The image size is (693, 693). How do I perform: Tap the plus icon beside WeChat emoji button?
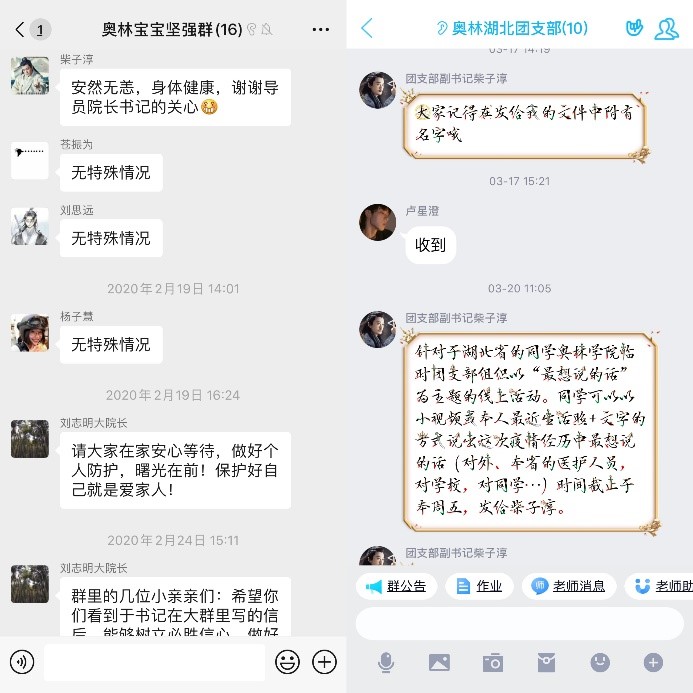[324, 662]
